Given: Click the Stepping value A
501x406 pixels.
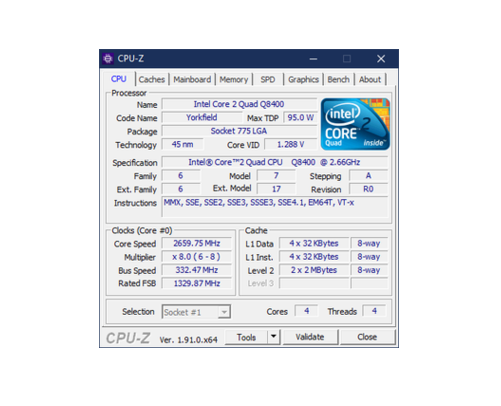Looking at the screenshot, I should 368,176.
